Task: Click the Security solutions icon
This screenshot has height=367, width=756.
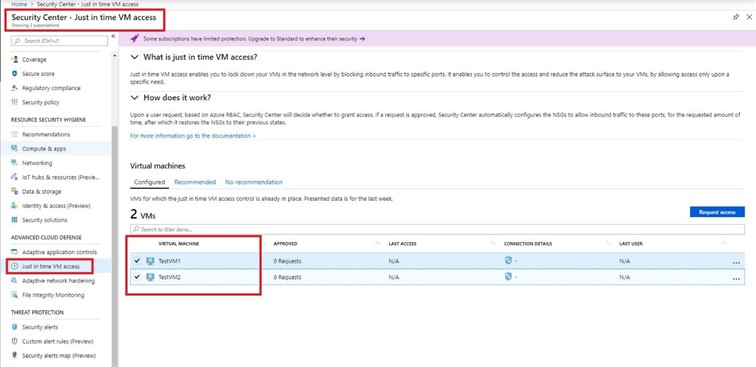Action: click(x=14, y=220)
